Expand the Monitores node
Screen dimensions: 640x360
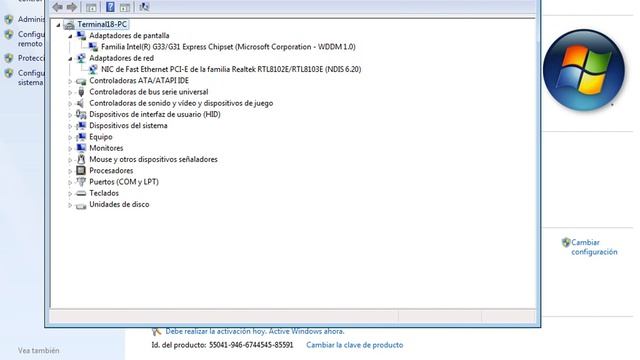(70, 149)
